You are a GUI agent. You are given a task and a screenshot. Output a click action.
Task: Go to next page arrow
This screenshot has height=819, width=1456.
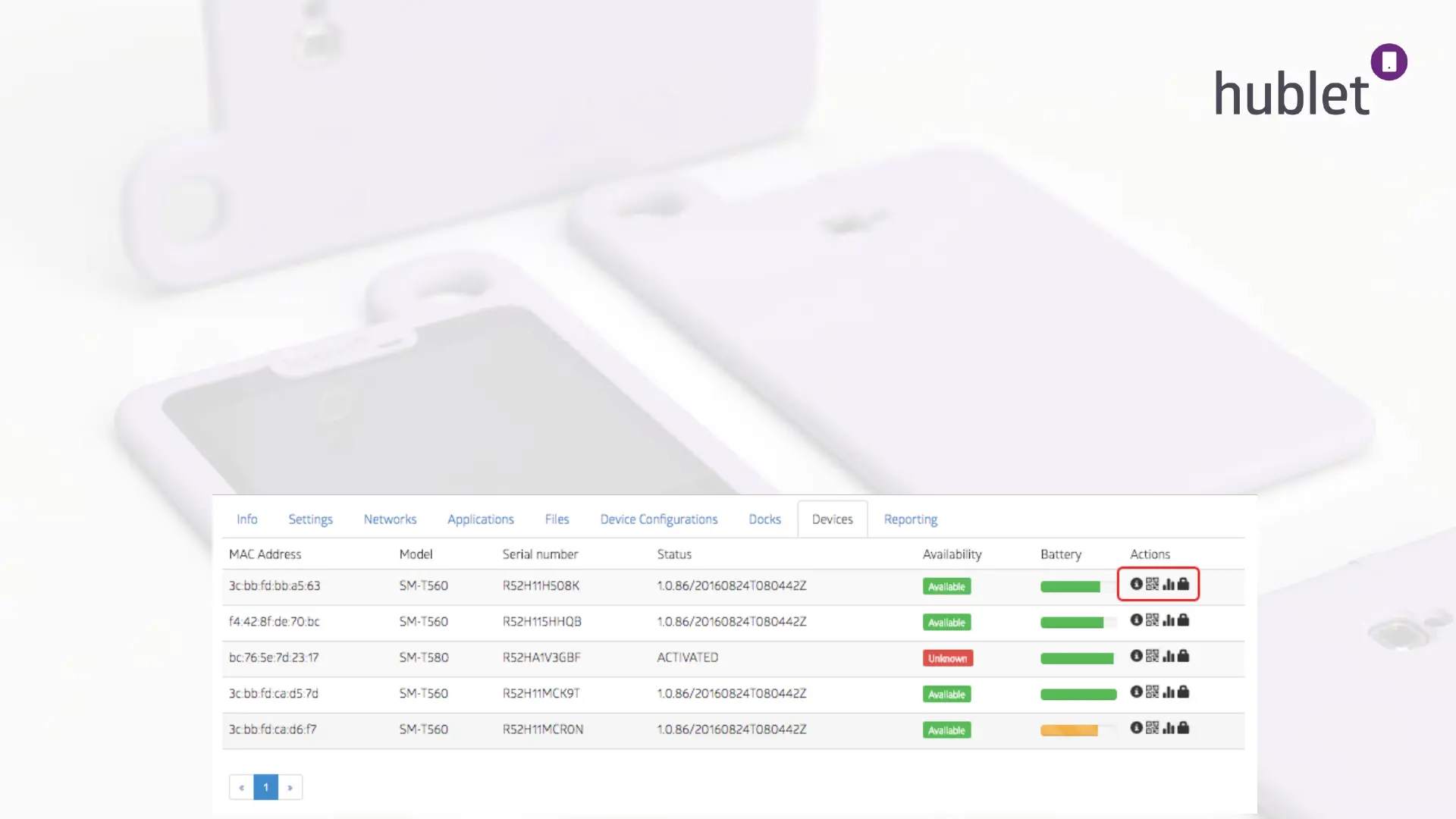(290, 787)
